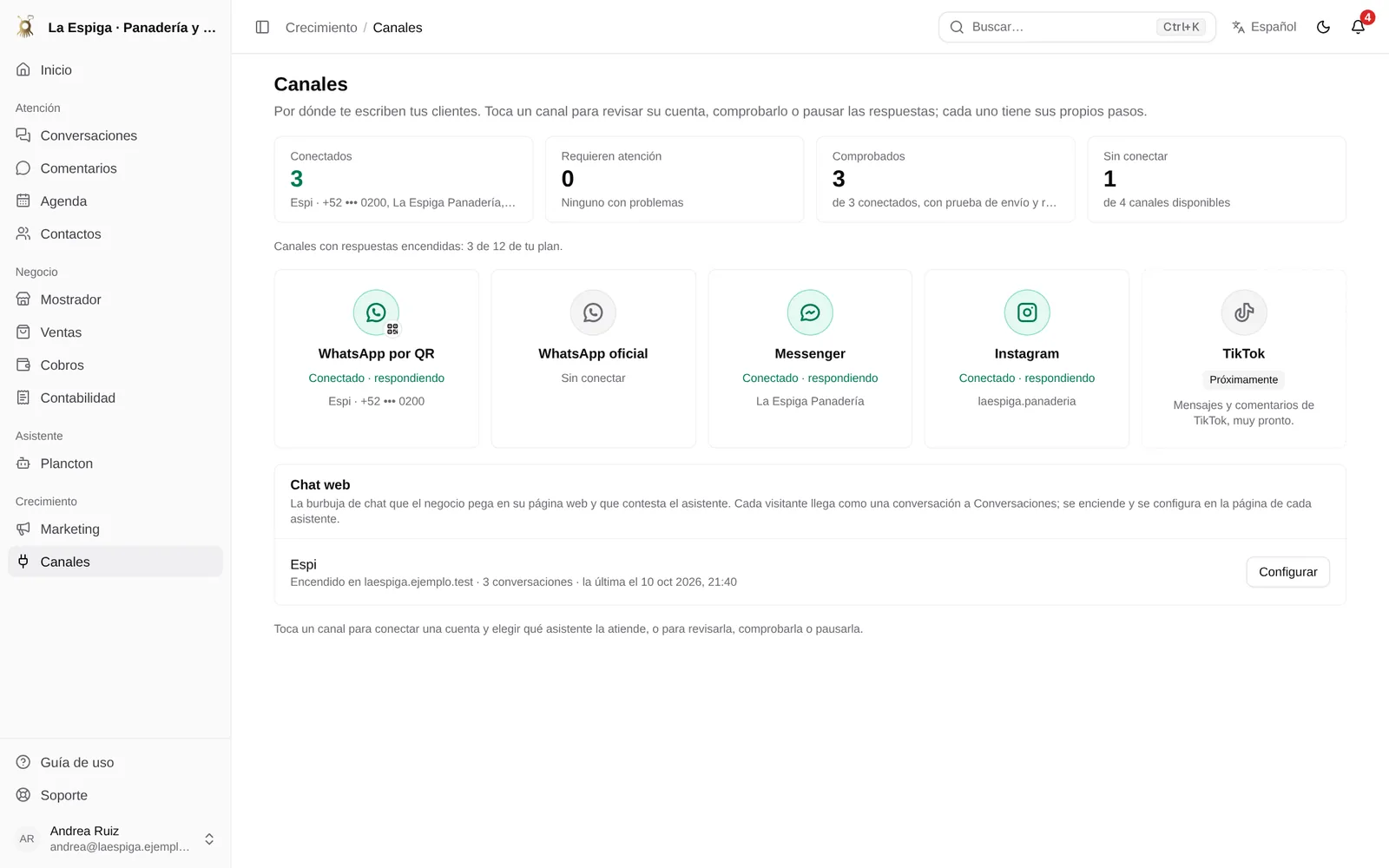Open Comentarios section

115,168
